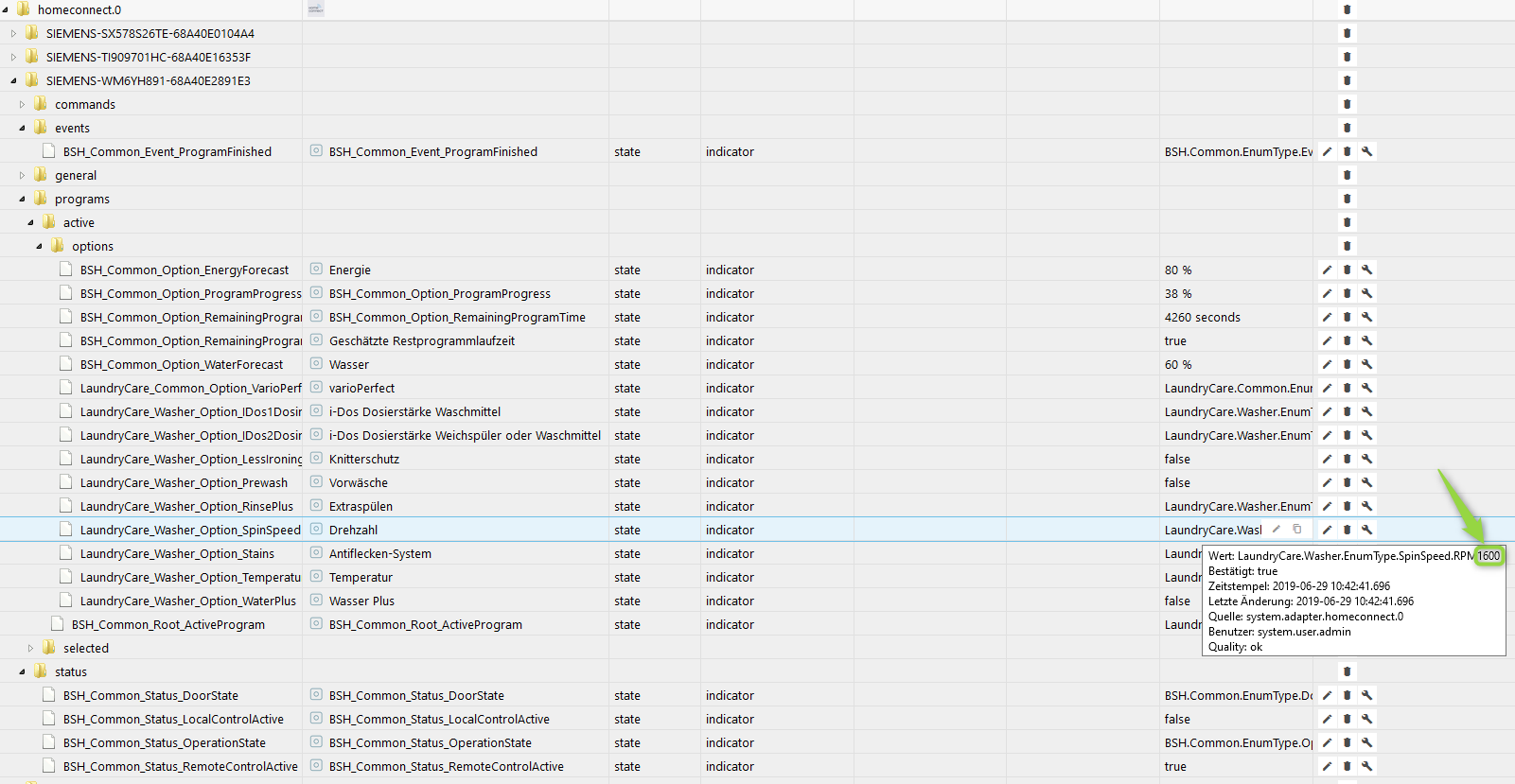Image resolution: width=1515 pixels, height=784 pixels.
Task: Edit the BSH_Common_Status_RemoteControlActive row
Action: [1327, 766]
